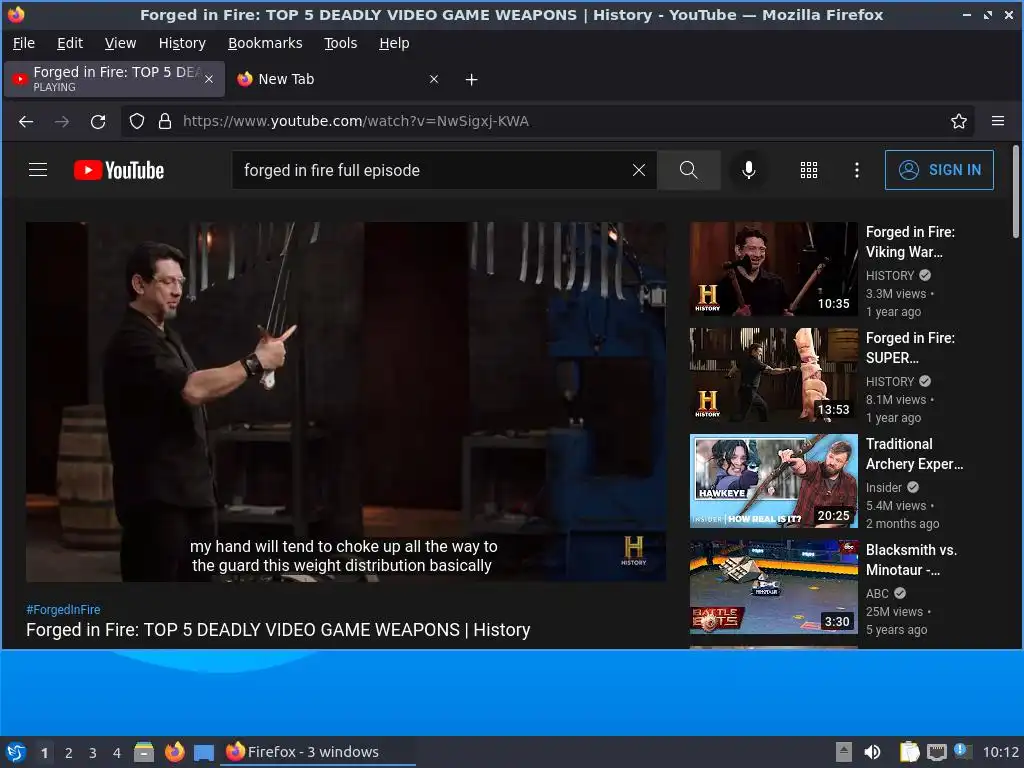Open the tracking protection shield icon
The width and height of the screenshot is (1024, 768).
[136, 121]
